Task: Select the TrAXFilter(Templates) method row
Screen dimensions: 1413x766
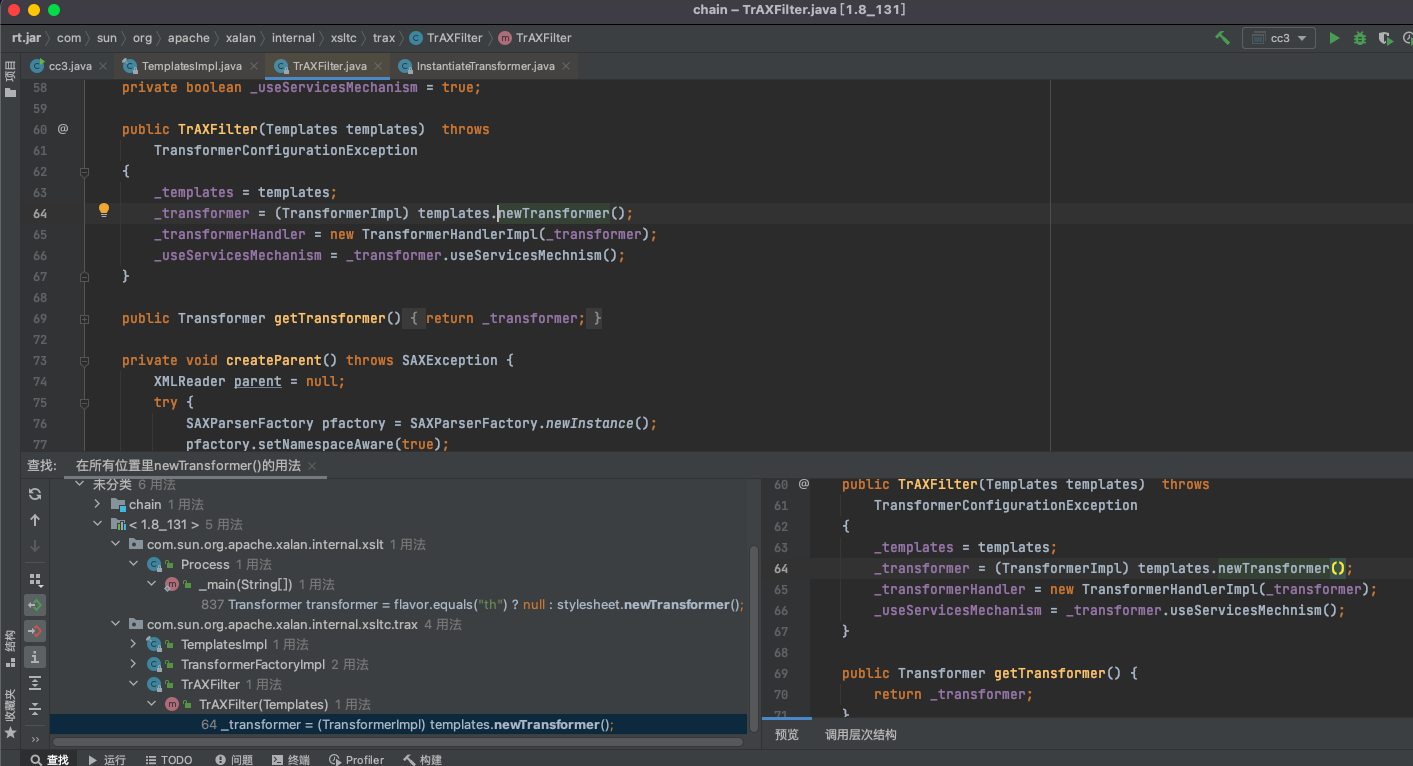Action: click(x=399, y=704)
